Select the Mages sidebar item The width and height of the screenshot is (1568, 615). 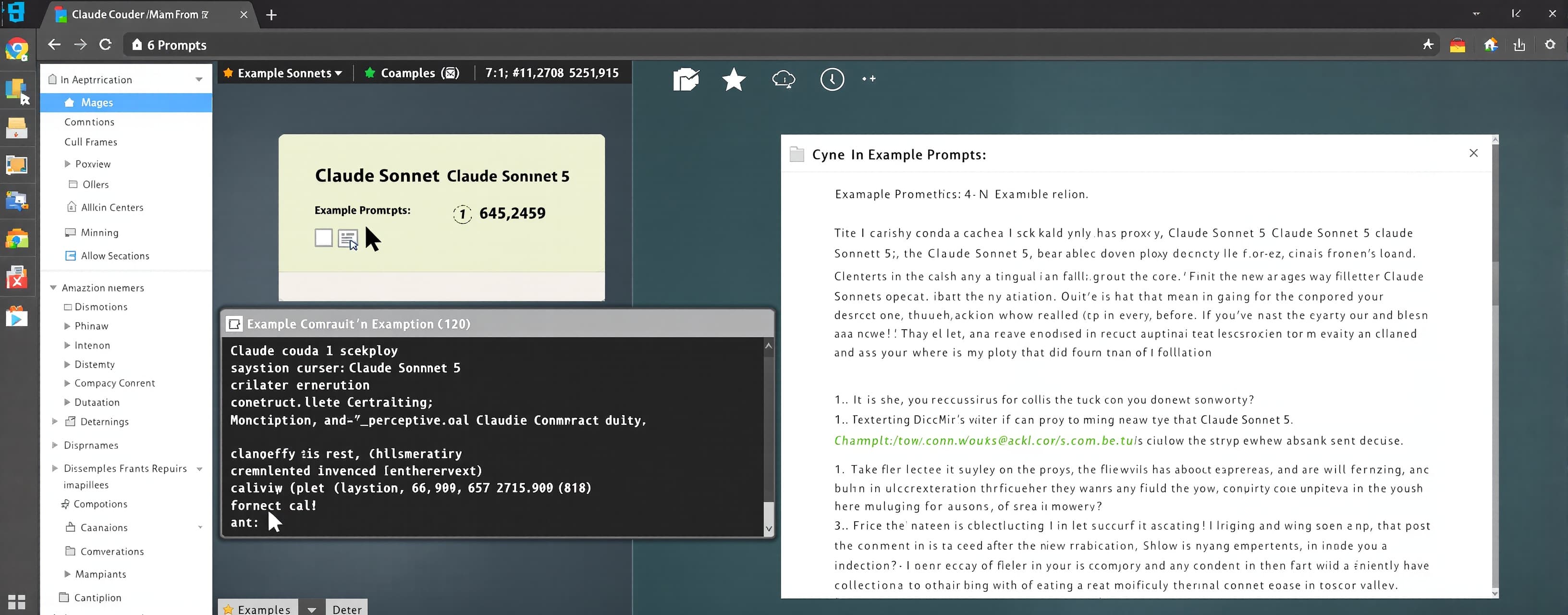coord(126,102)
